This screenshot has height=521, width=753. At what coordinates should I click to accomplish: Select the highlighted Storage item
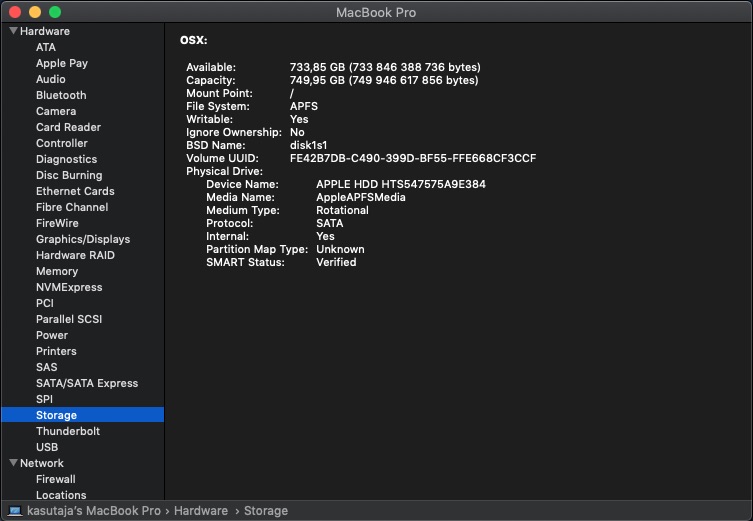tap(83, 415)
